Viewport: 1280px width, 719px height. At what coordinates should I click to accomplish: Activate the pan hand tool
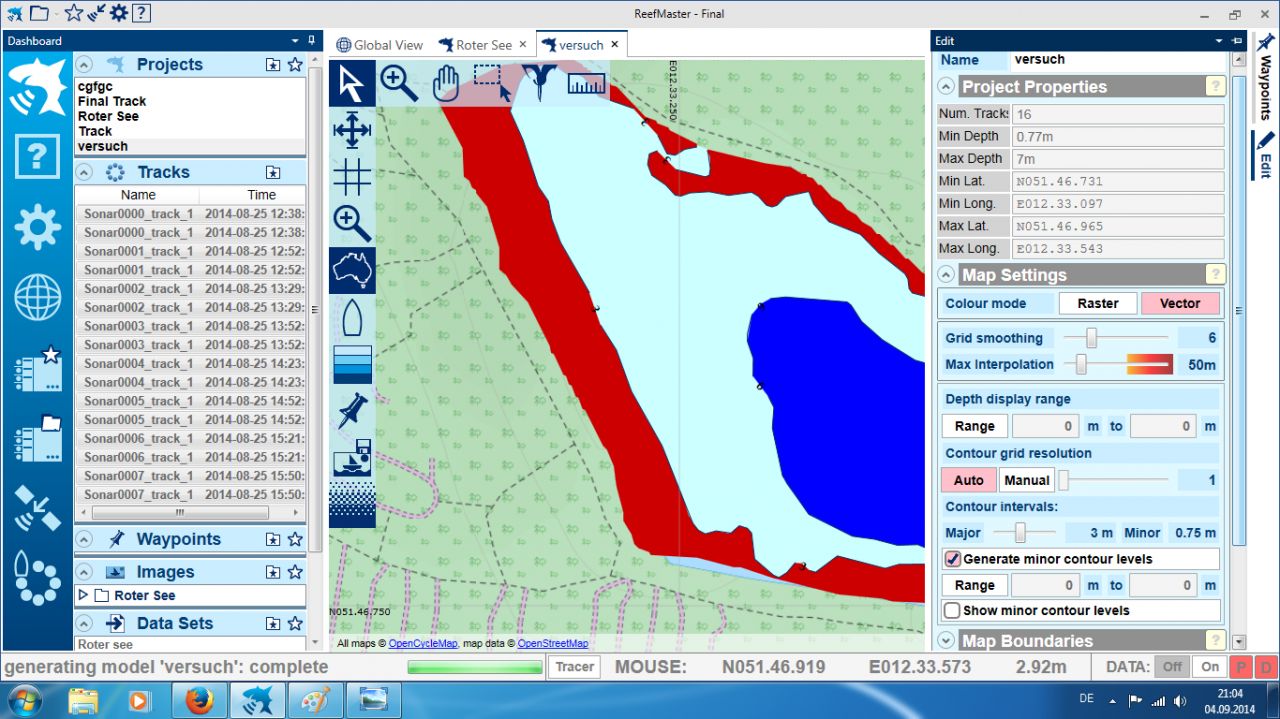point(445,83)
